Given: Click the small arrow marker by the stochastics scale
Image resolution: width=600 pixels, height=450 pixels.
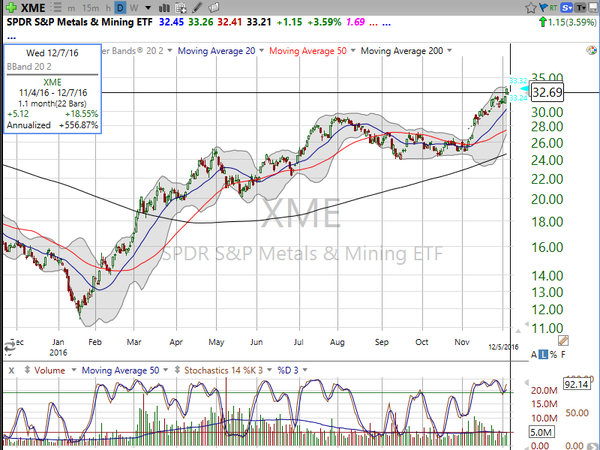Looking at the screenshot, I should pos(527,382).
